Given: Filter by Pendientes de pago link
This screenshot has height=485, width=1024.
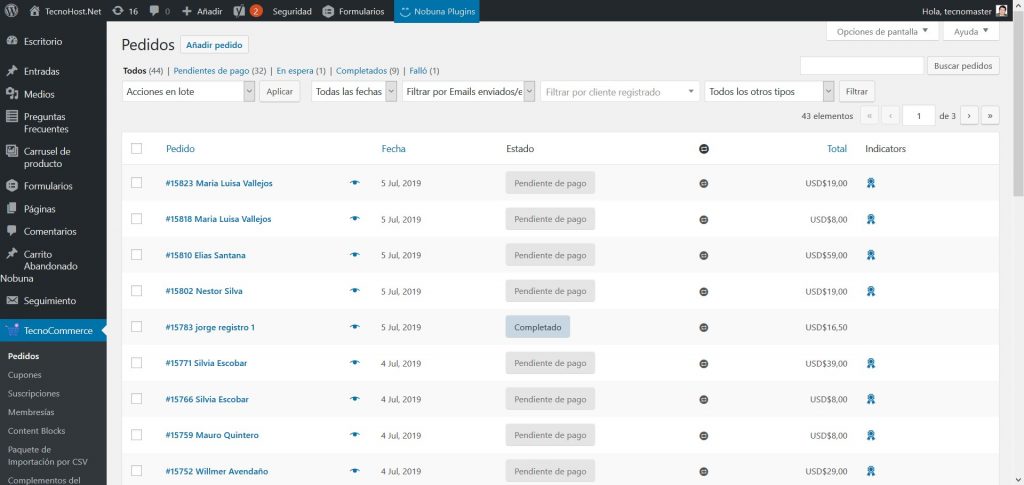Looking at the screenshot, I should [220, 71].
